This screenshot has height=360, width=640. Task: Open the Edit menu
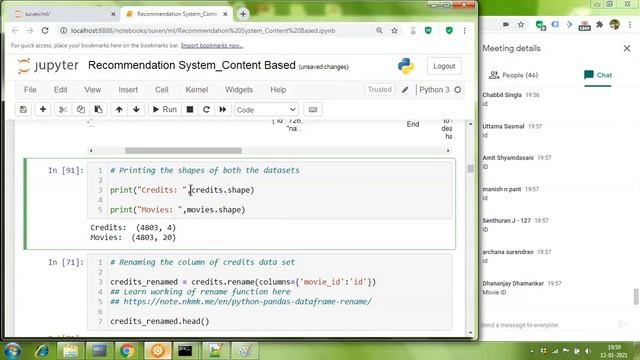point(60,90)
